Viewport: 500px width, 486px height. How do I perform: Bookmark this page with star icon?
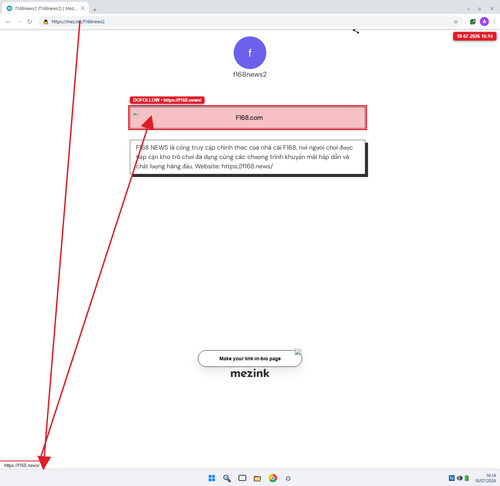(455, 22)
